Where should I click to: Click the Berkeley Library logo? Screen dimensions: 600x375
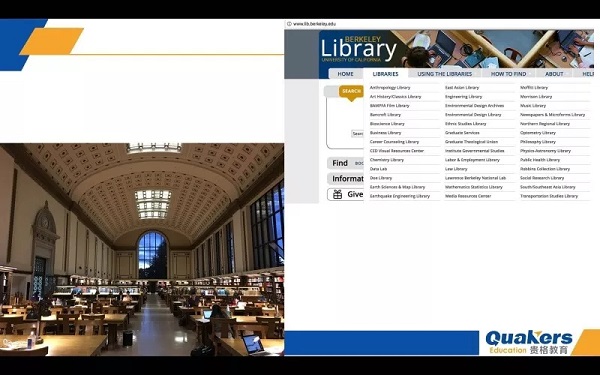point(358,49)
